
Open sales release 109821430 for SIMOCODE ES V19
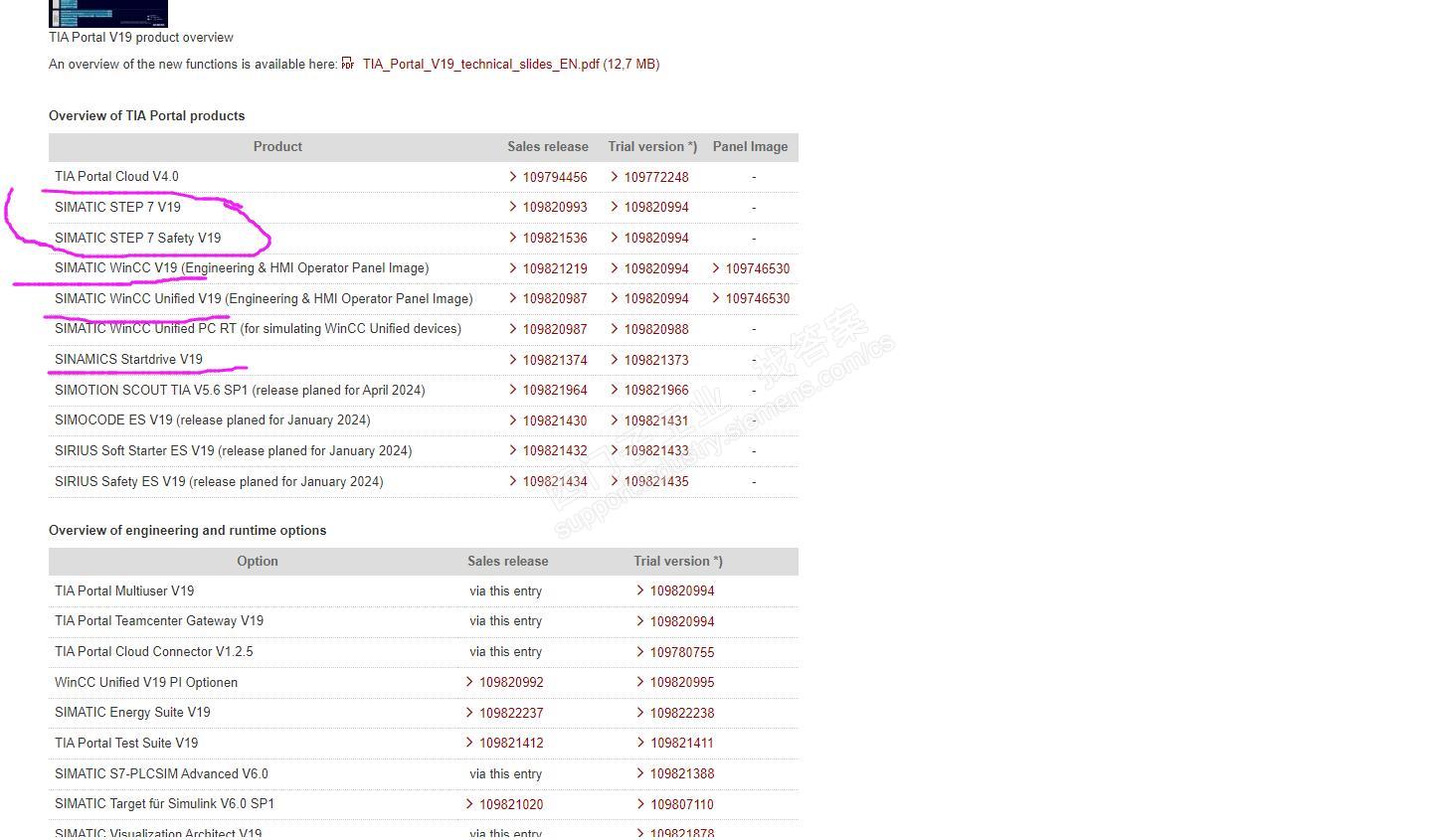[555, 420]
